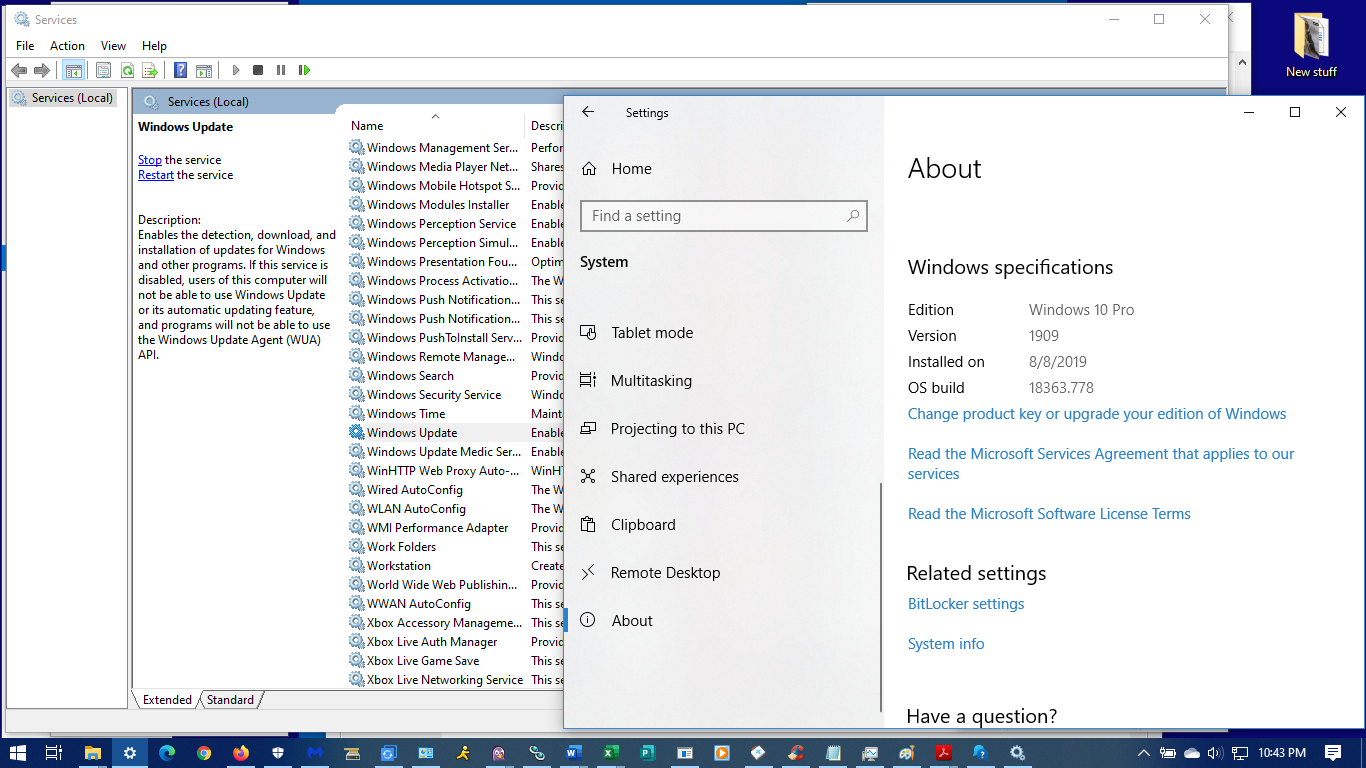Show hidden icons in system tray
This screenshot has width=1366, height=768.
(x=1143, y=753)
